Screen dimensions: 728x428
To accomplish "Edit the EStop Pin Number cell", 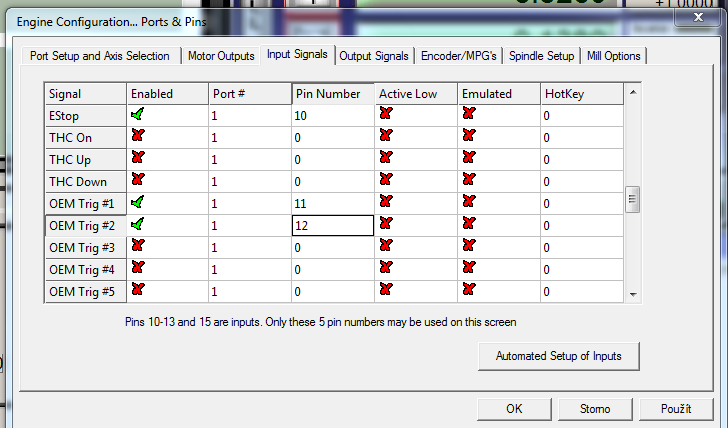I will (333, 116).
